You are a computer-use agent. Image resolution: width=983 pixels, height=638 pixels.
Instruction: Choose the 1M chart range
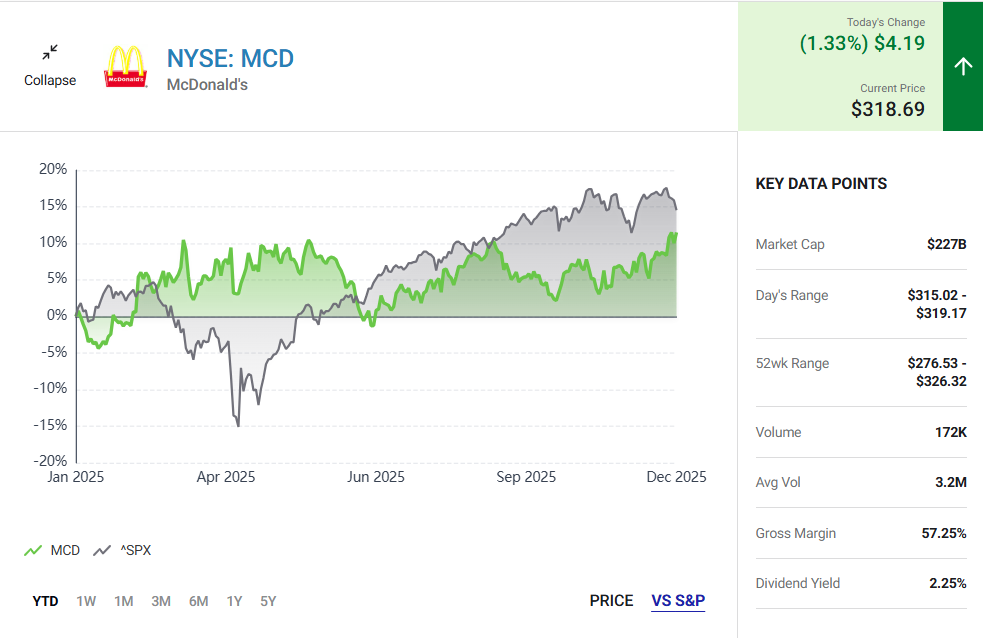123,601
